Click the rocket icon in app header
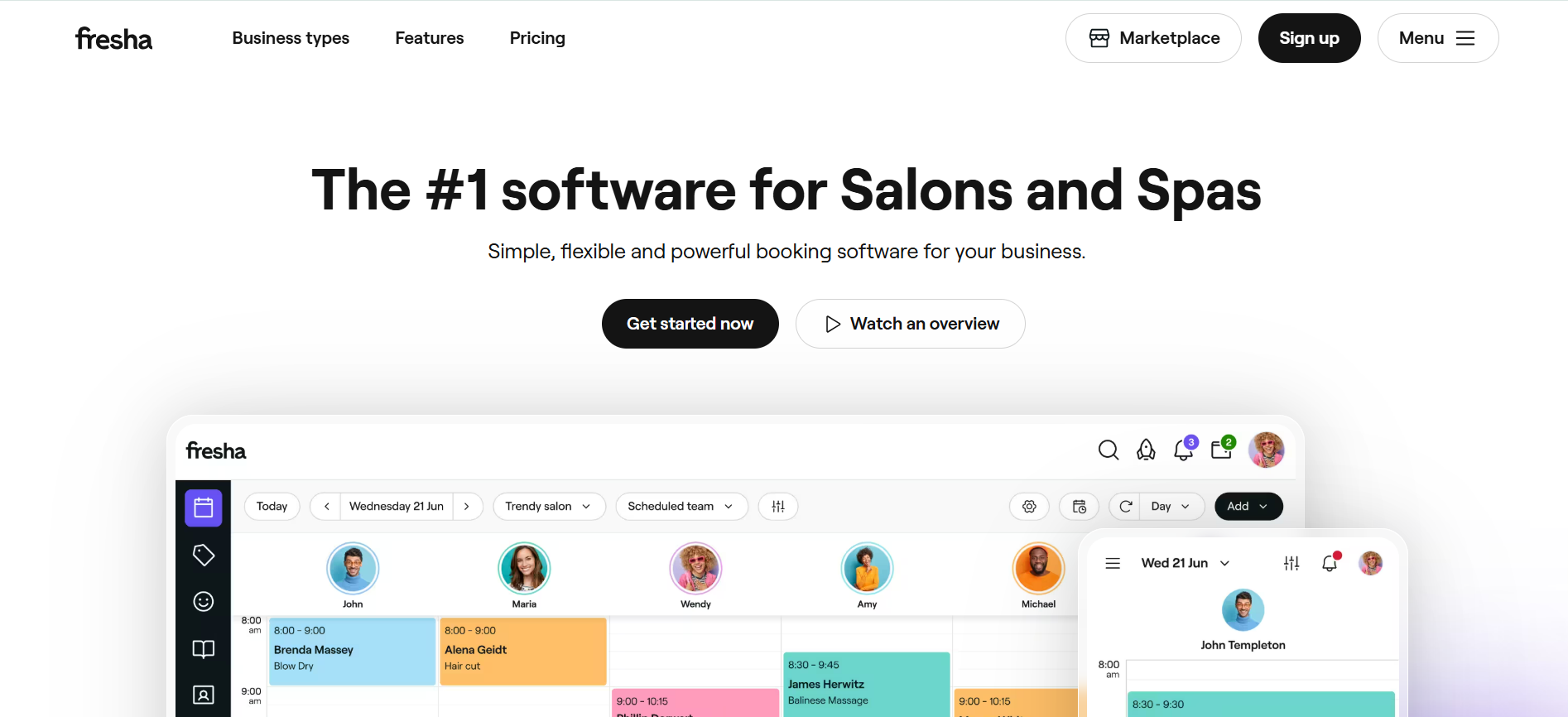The height and width of the screenshot is (717, 1568). pyautogui.click(x=1146, y=450)
